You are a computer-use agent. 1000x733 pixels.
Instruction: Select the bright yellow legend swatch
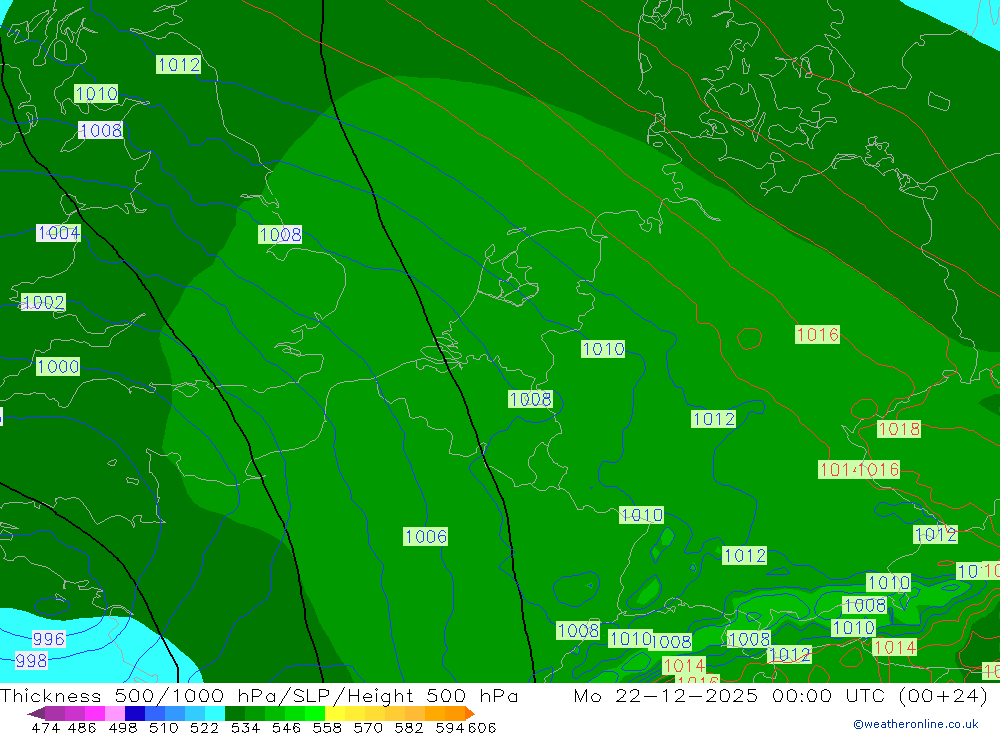335,713
